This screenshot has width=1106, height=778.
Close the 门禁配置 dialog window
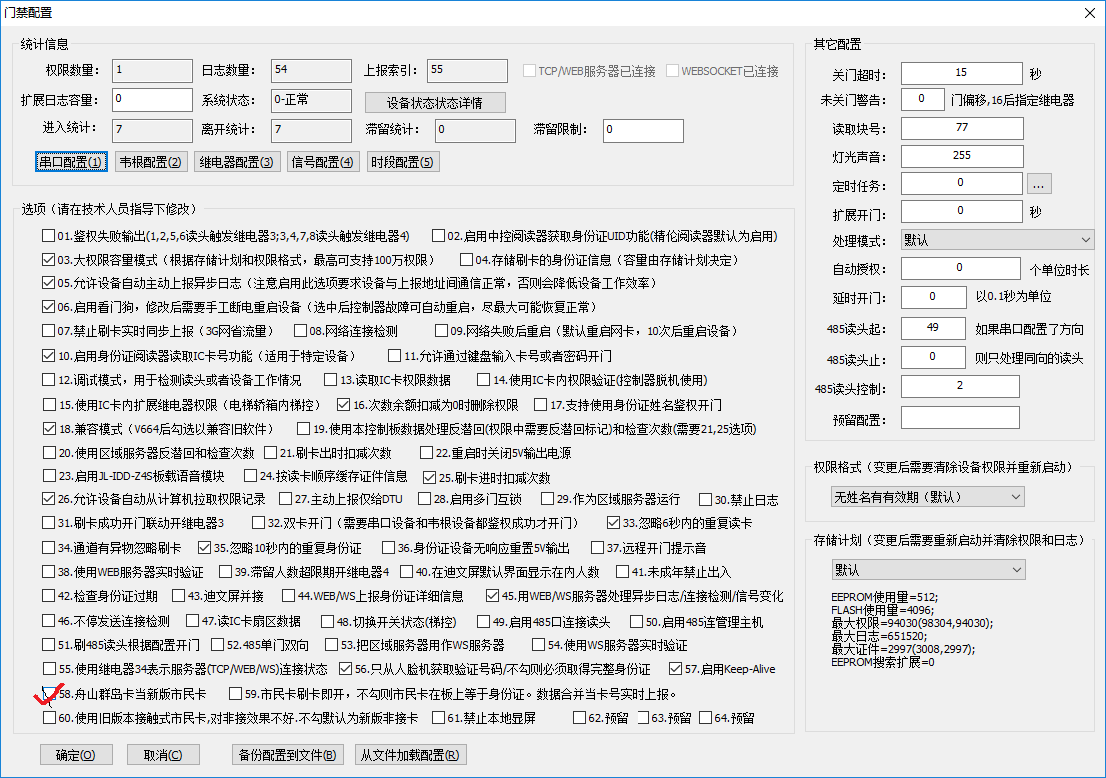[x=1089, y=13]
